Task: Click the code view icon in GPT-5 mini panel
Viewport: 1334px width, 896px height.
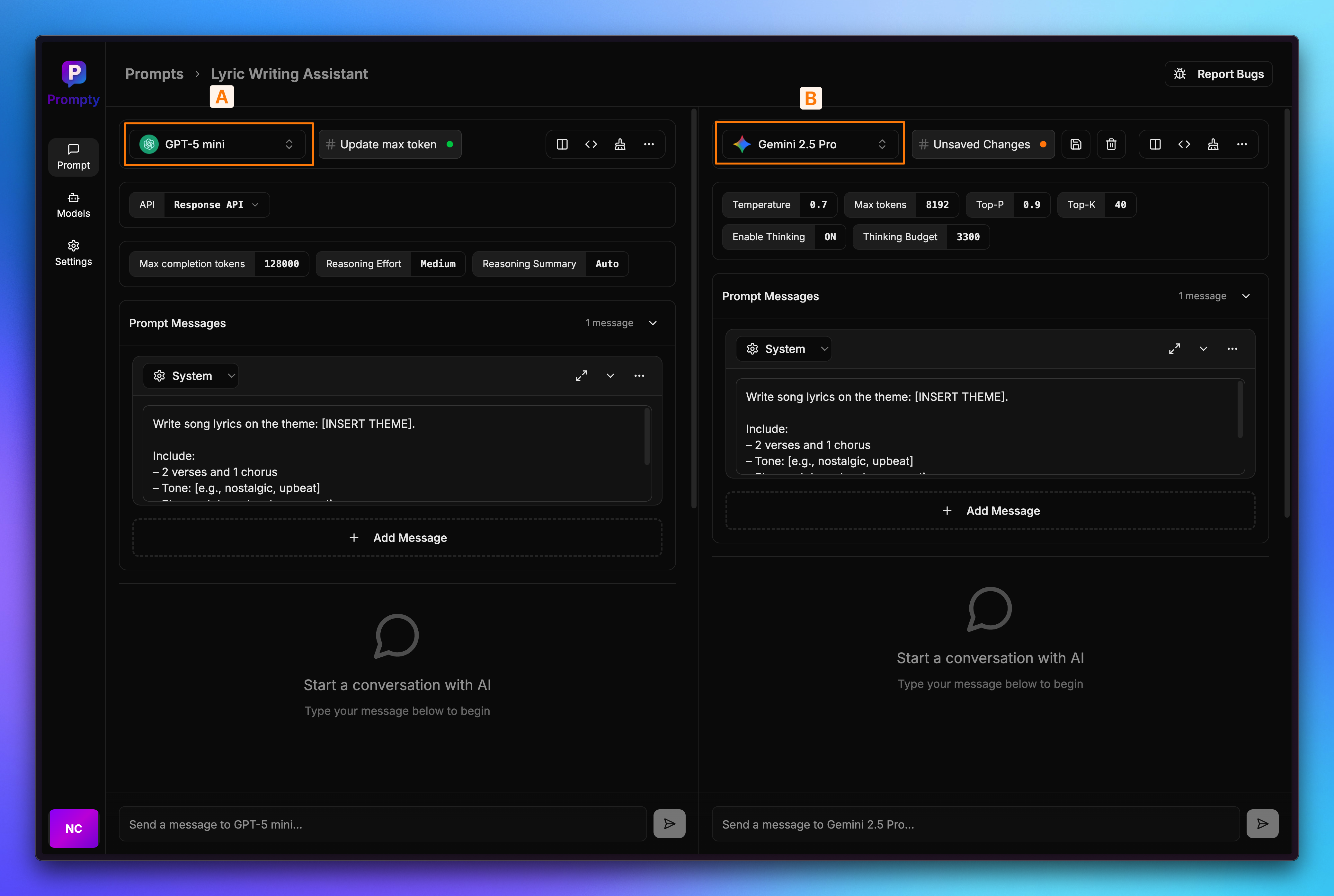Action: click(591, 145)
